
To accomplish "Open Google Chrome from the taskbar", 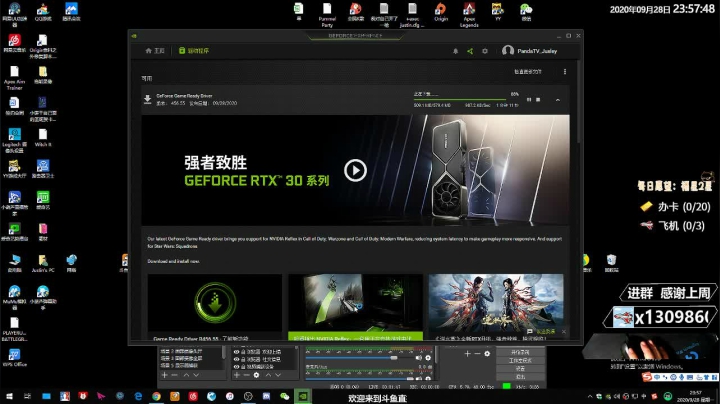I will coord(156,396).
